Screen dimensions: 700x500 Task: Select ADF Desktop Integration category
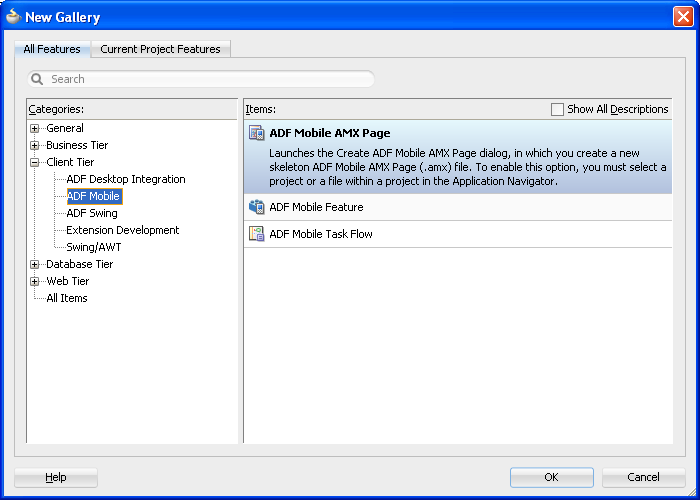click(x=126, y=179)
